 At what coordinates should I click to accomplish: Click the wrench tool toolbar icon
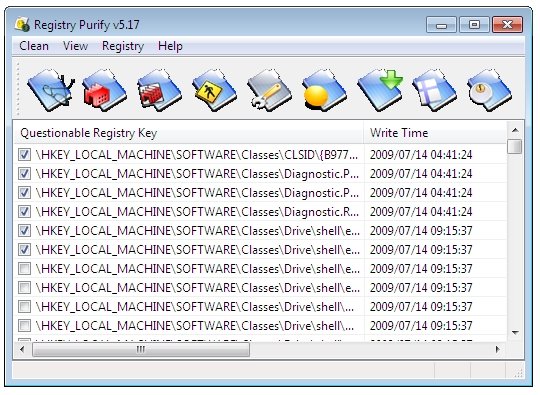[270, 90]
